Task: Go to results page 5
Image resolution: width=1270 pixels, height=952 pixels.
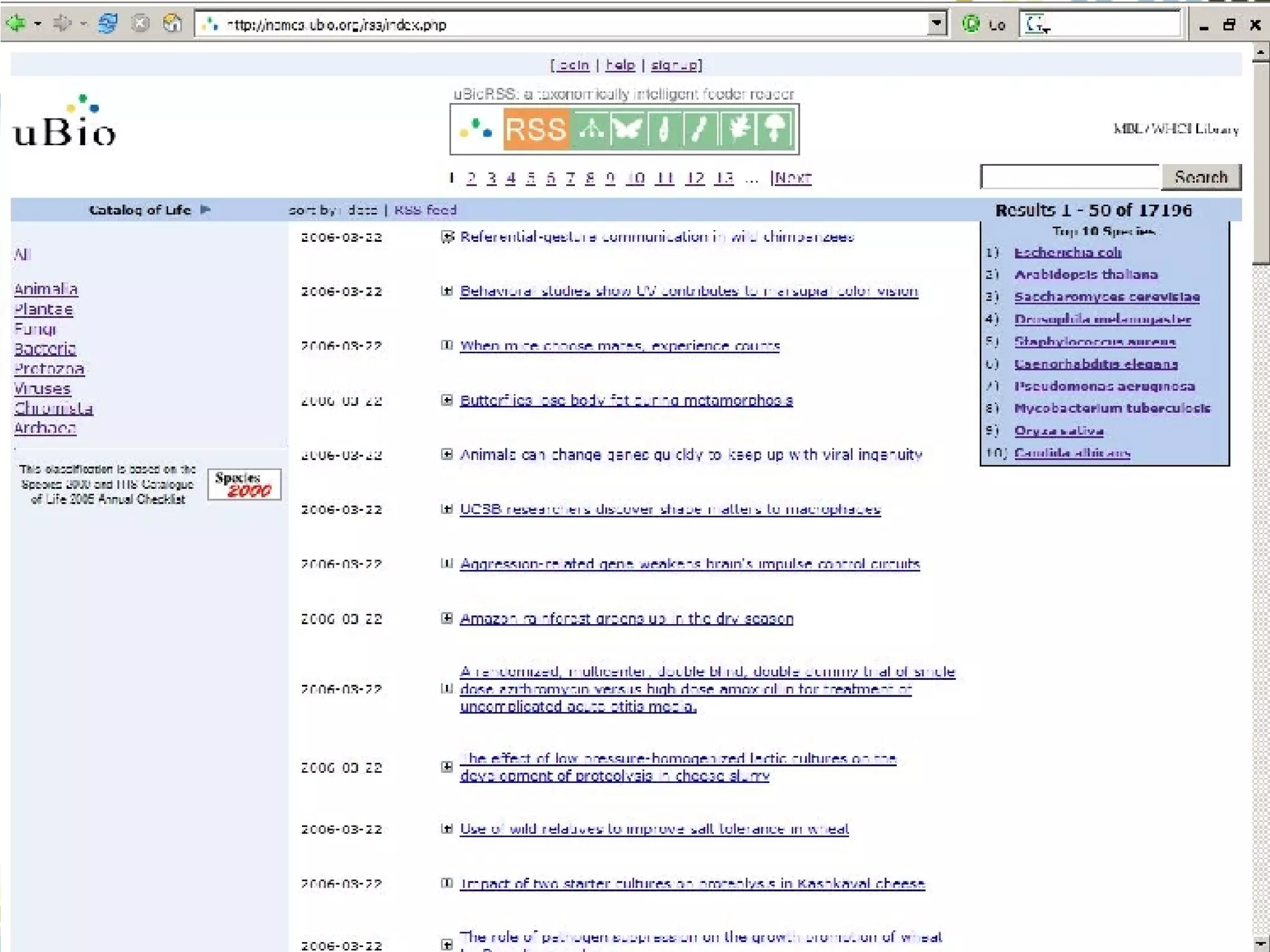Action: (x=530, y=178)
